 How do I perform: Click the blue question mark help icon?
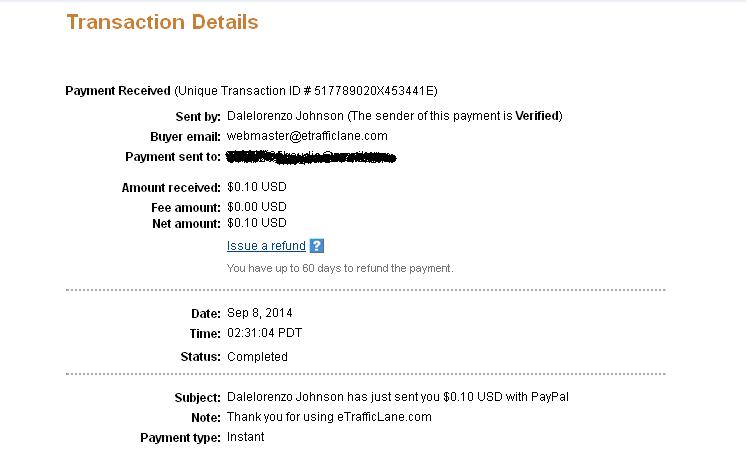[x=317, y=246]
